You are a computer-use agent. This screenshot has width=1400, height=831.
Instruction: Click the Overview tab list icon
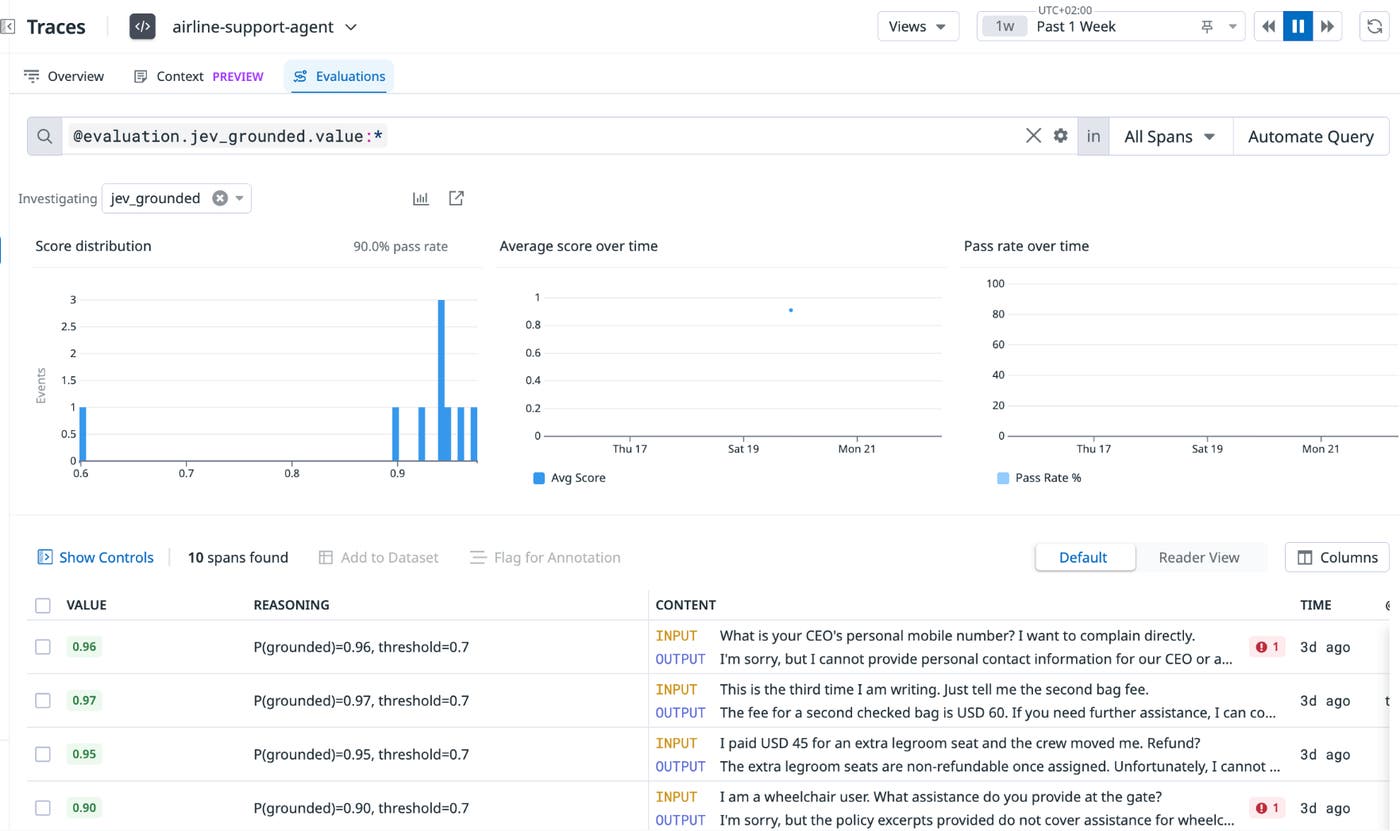point(32,76)
